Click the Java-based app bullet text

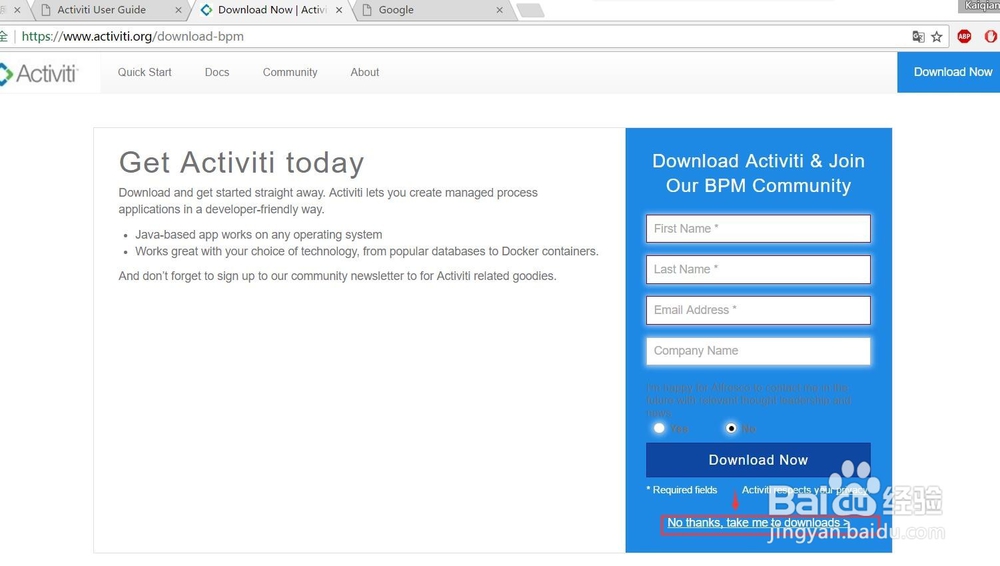[258, 235]
